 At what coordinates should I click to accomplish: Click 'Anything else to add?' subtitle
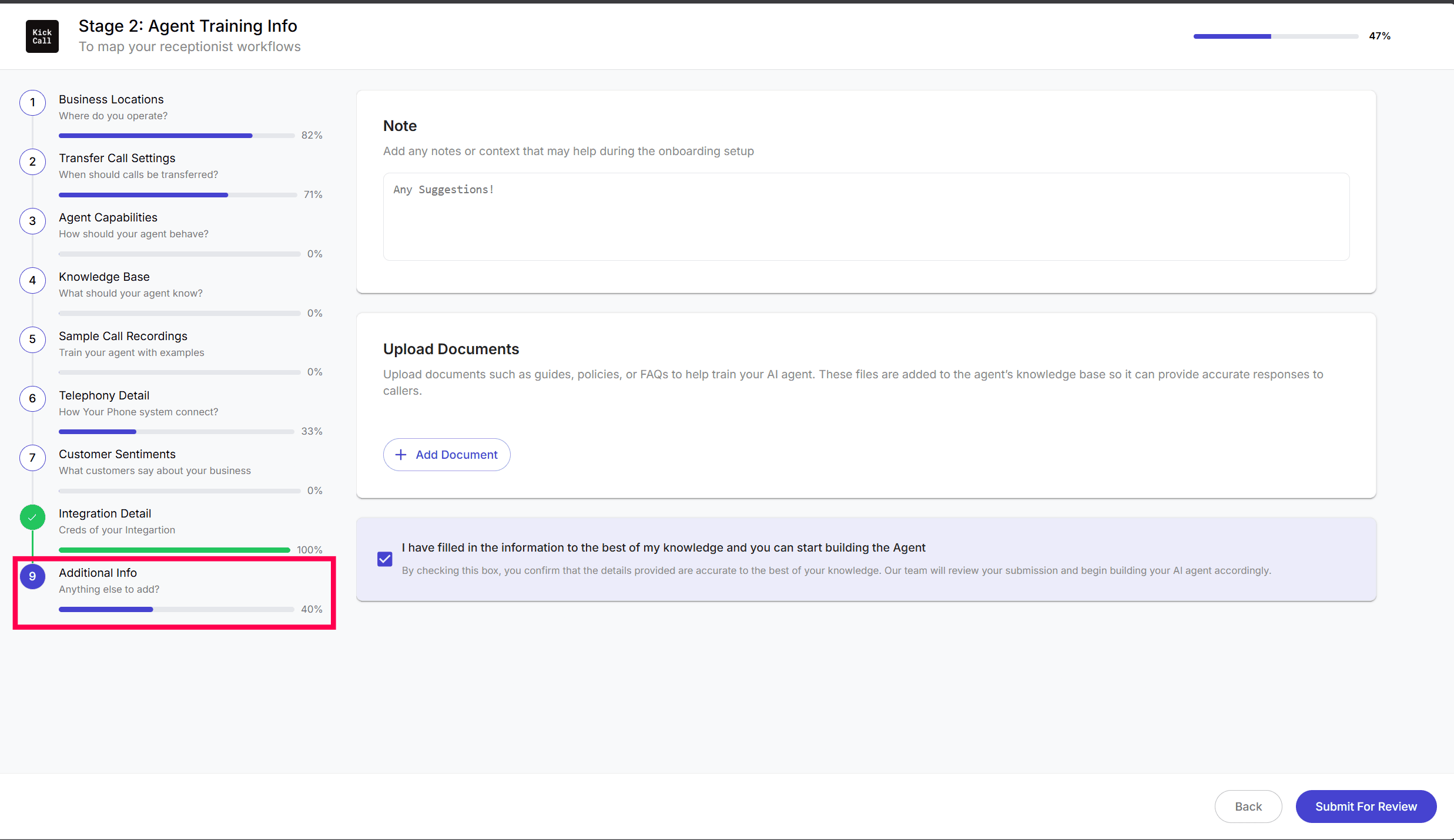click(x=109, y=589)
